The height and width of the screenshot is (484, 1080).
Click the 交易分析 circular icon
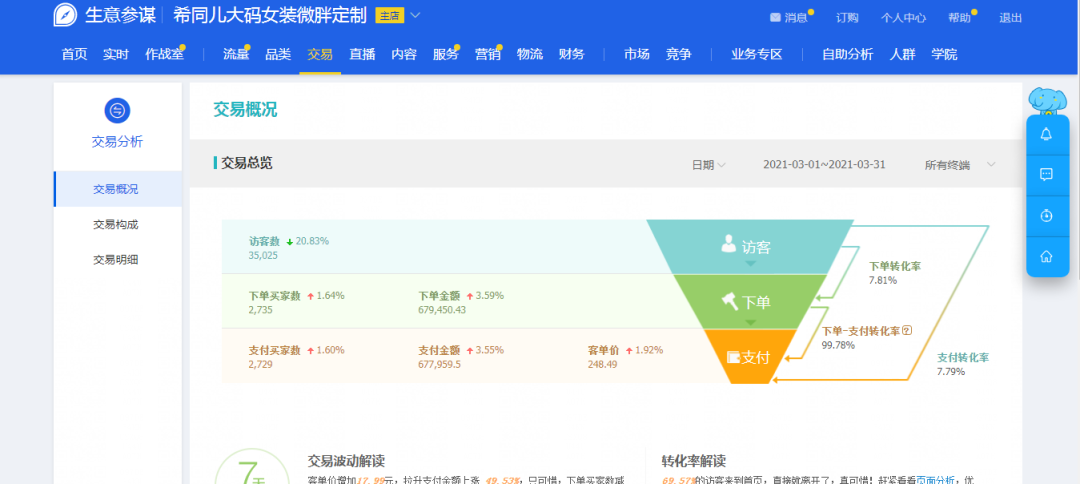(117, 111)
